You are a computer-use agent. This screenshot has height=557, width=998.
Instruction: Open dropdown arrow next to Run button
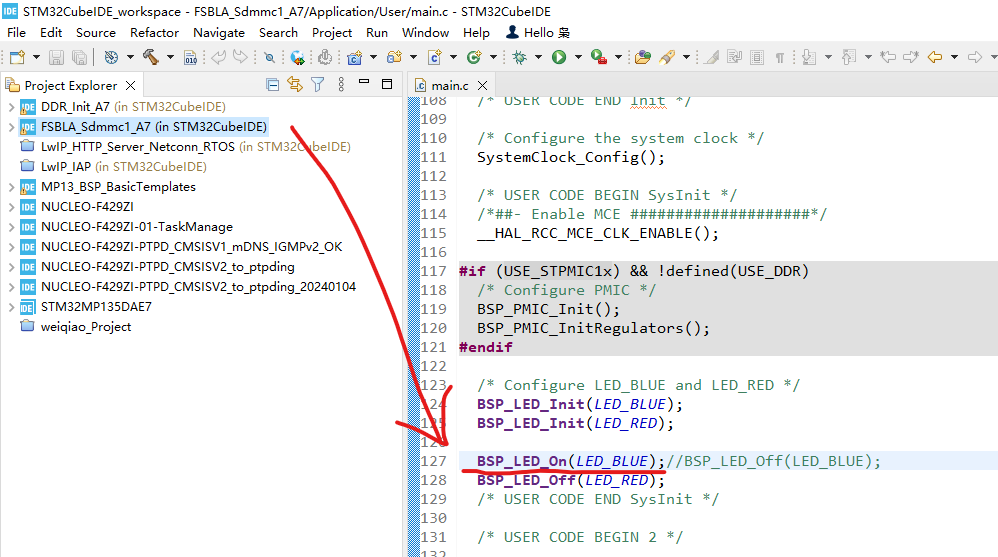click(578, 57)
